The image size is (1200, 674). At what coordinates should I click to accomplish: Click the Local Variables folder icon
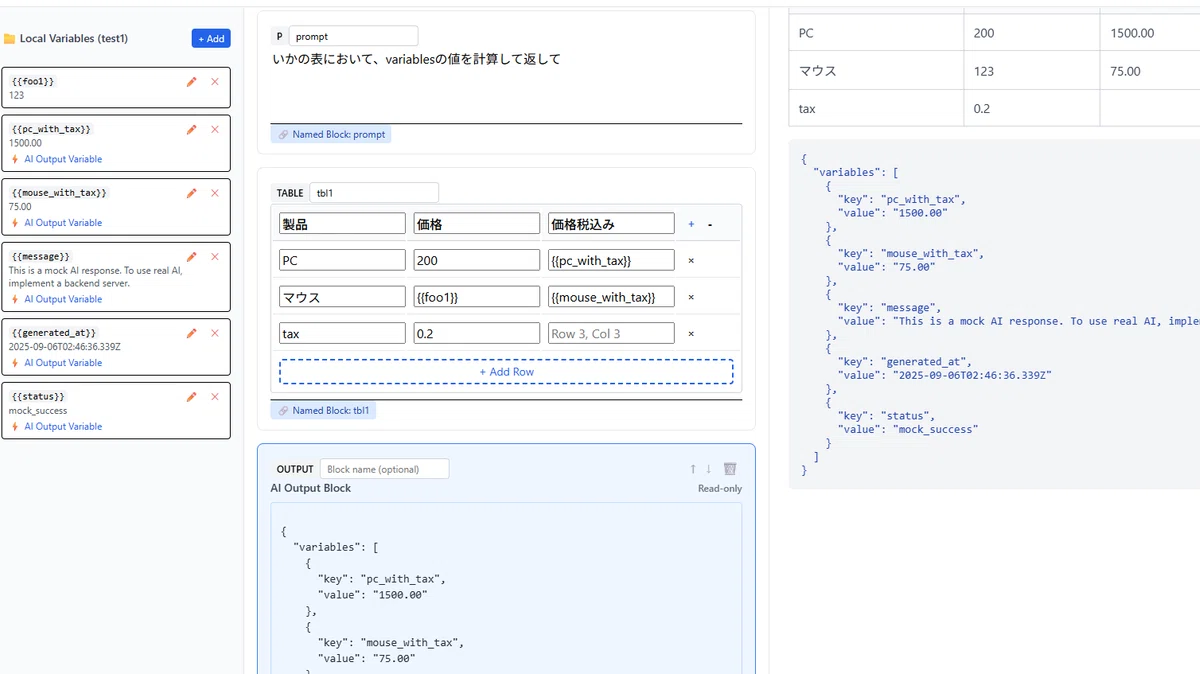[x=10, y=39]
